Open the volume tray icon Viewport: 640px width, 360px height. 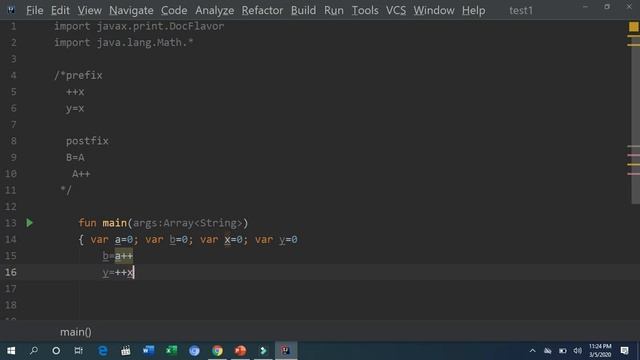[x=577, y=351]
